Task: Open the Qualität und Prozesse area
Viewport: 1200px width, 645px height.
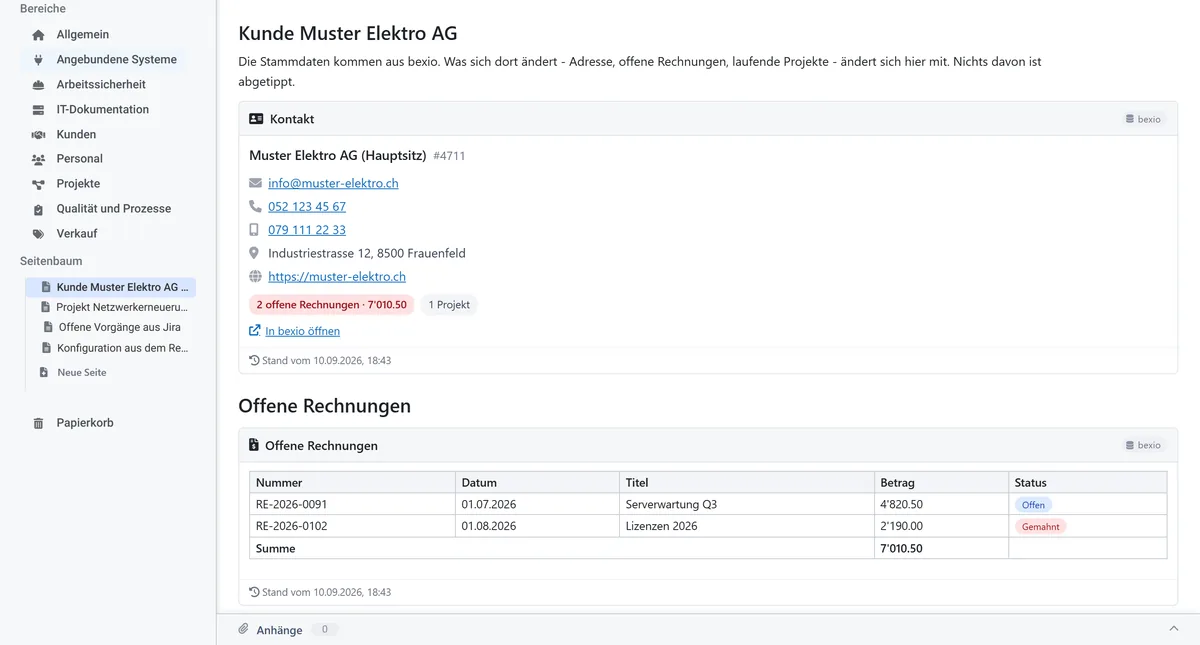Action: [x=114, y=209]
